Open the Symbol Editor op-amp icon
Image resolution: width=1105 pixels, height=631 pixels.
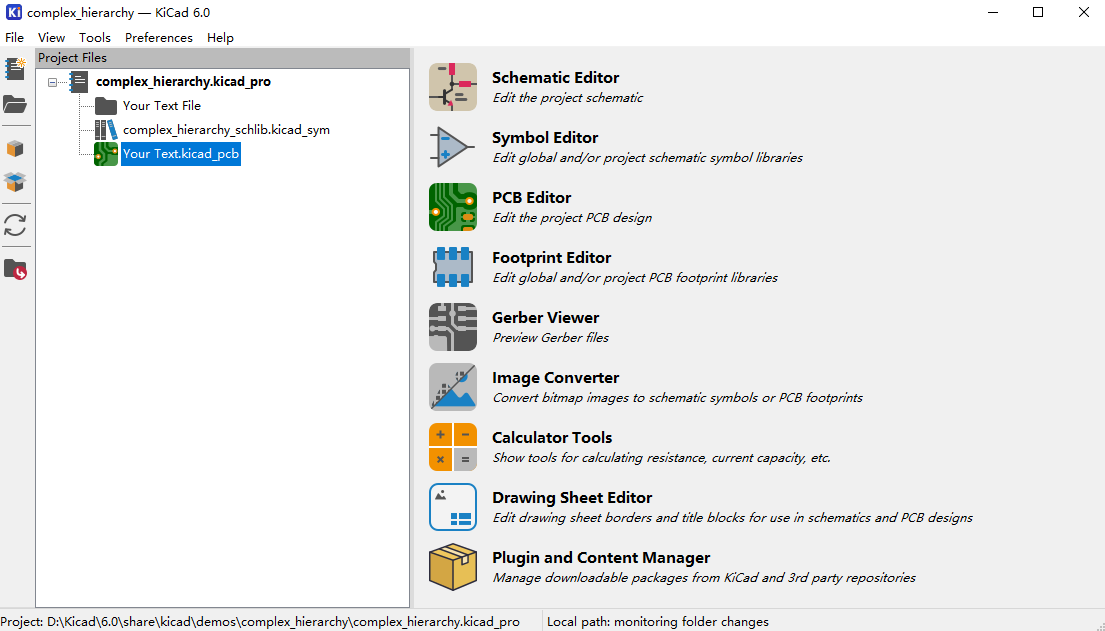pos(452,147)
